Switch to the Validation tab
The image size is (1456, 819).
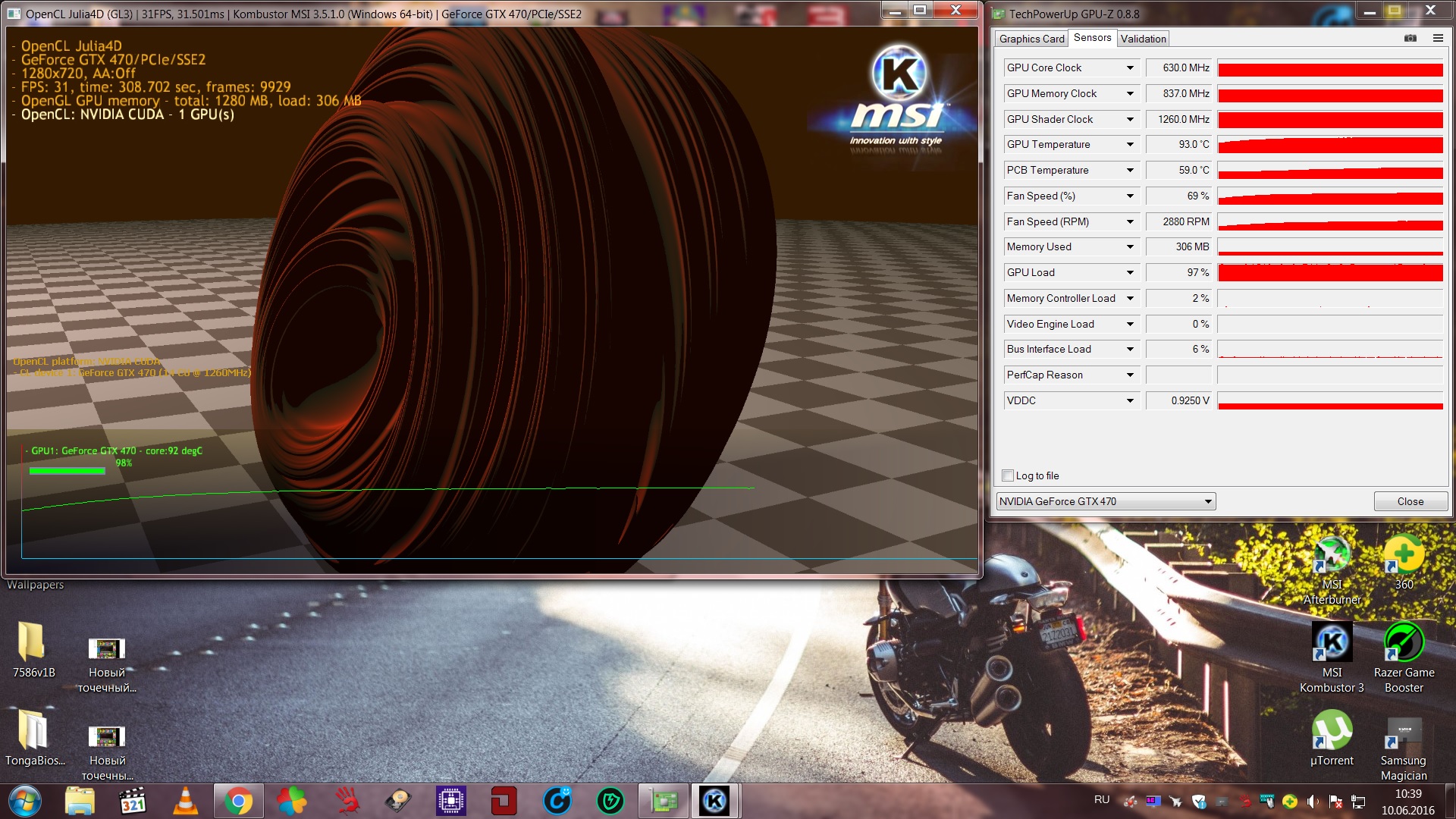[1143, 39]
